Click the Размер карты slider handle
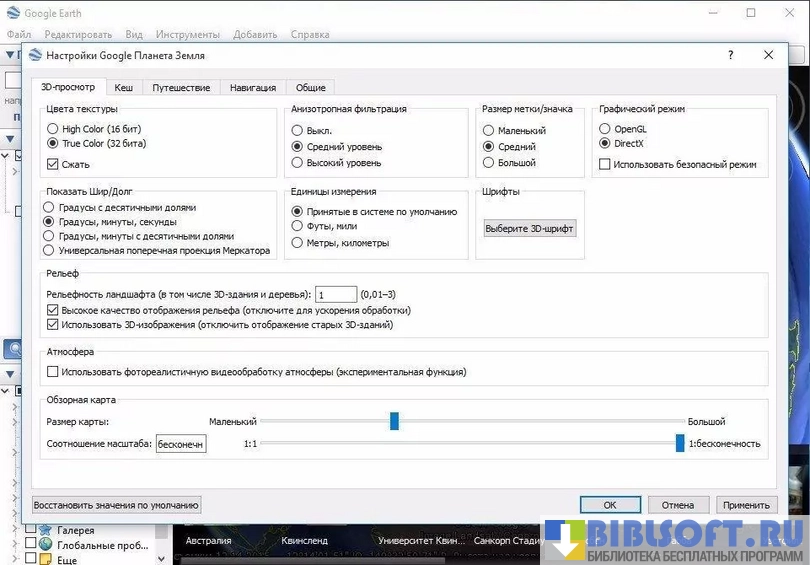Screen dimensions: 810x565 tap(394, 422)
